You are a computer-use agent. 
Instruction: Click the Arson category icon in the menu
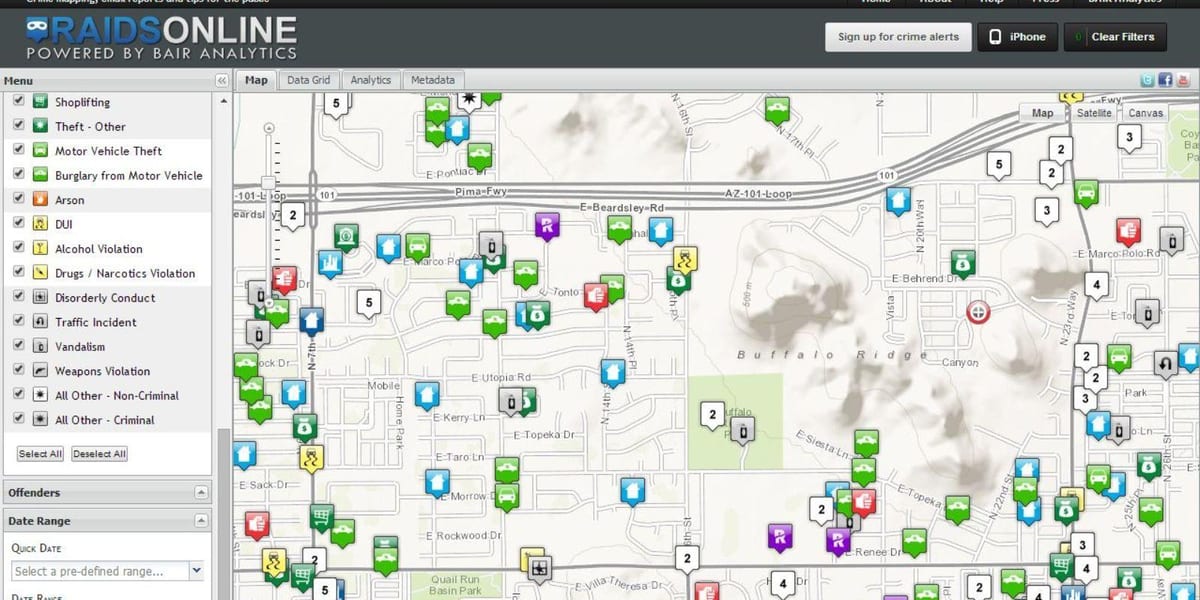(x=40, y=199)
